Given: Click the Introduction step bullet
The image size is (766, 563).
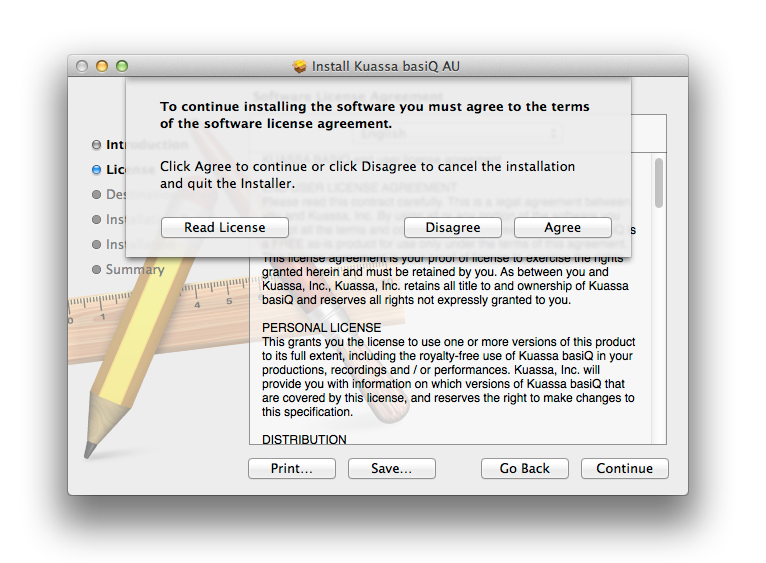Looking at the screenshot, I should [96, 145].
